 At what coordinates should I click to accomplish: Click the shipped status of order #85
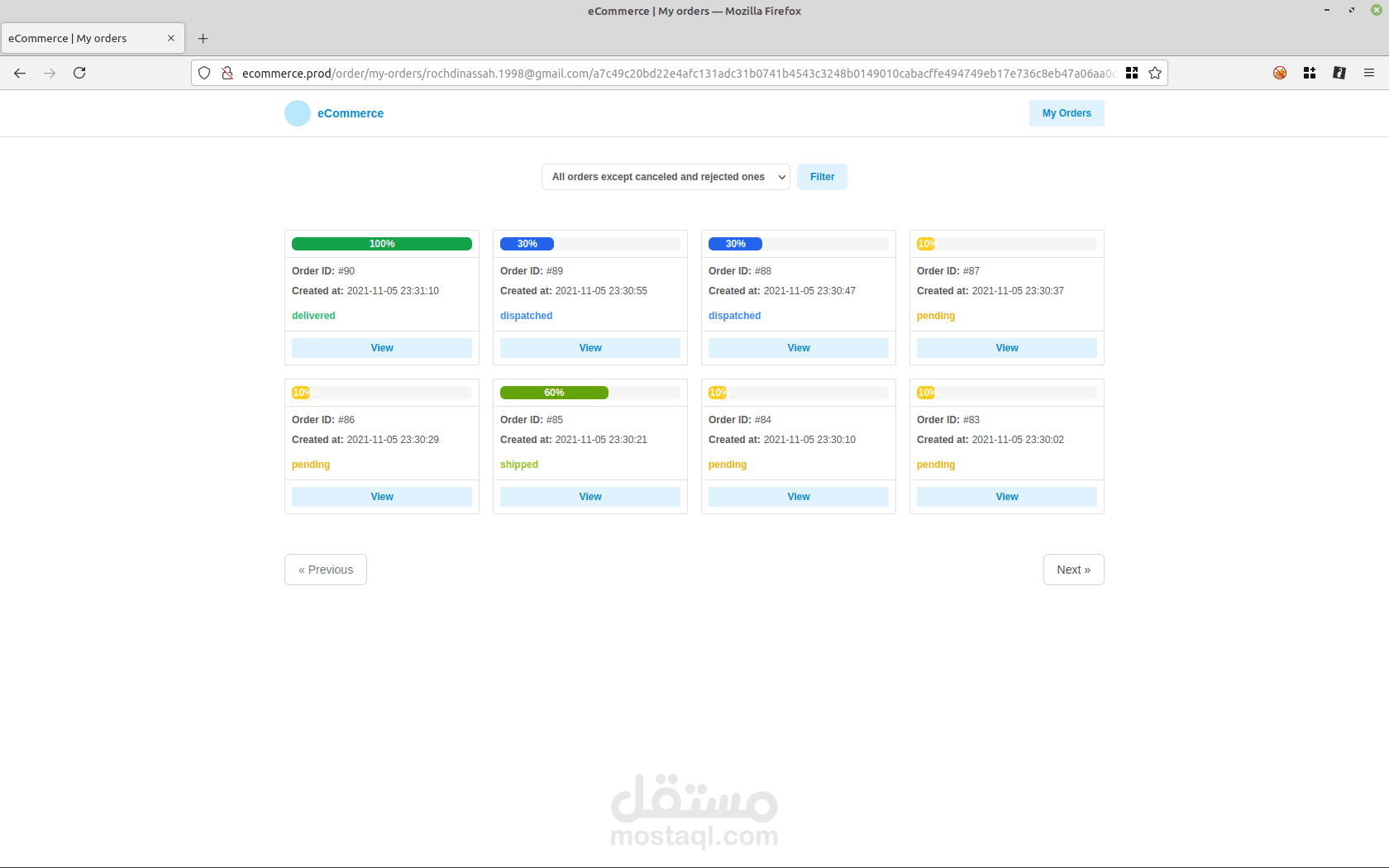click(519, 465)
